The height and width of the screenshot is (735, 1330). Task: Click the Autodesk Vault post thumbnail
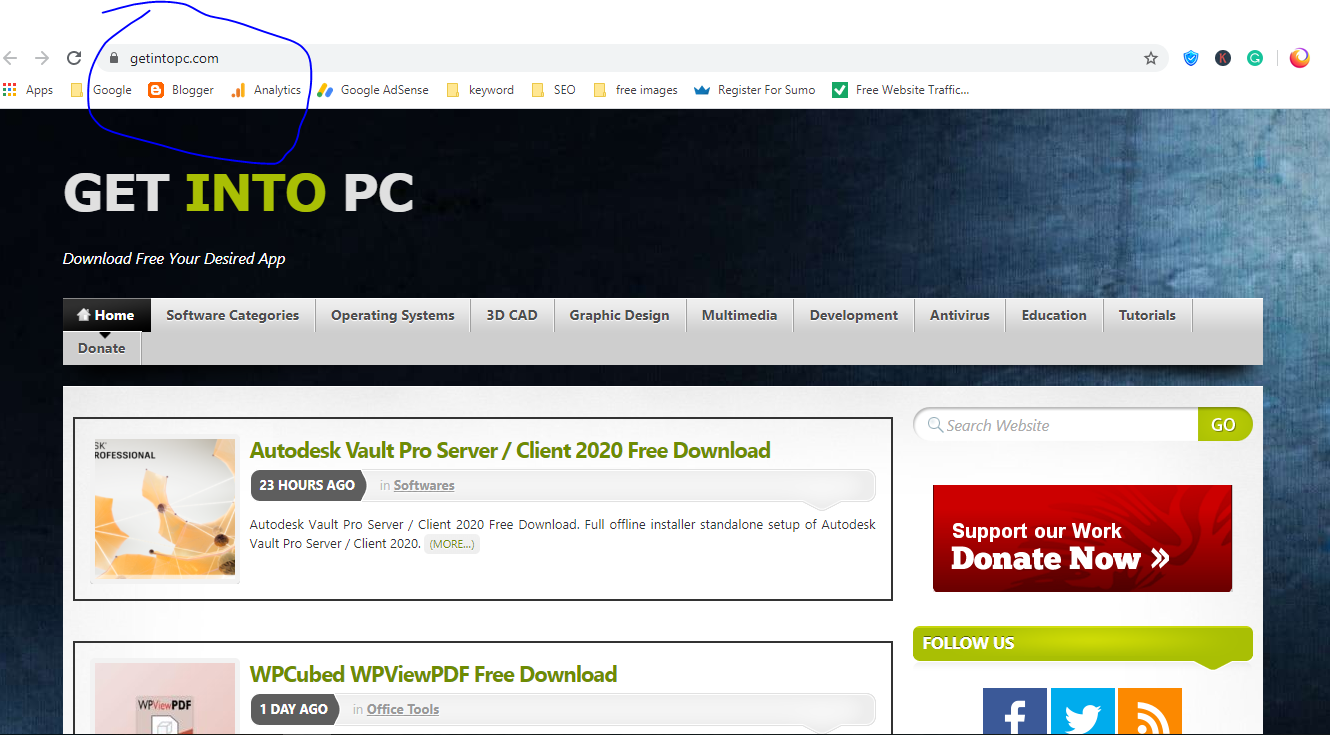pos(165,509)
